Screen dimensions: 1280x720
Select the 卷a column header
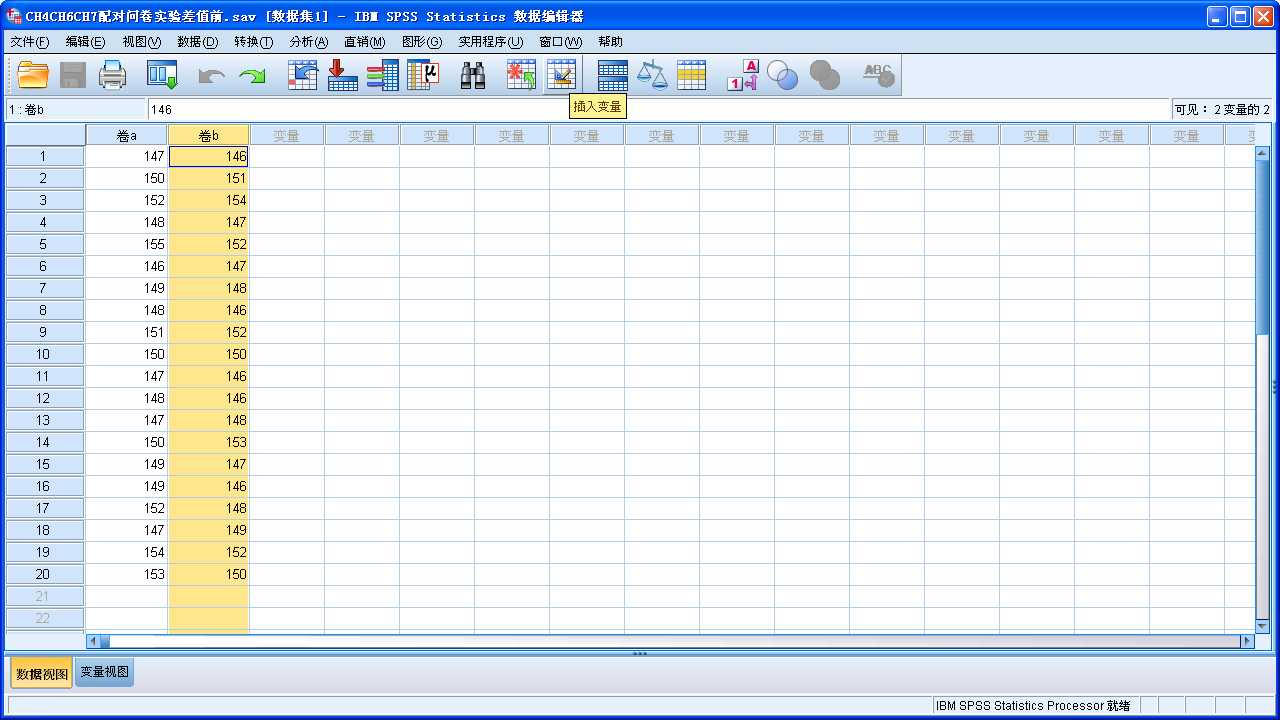127,135
